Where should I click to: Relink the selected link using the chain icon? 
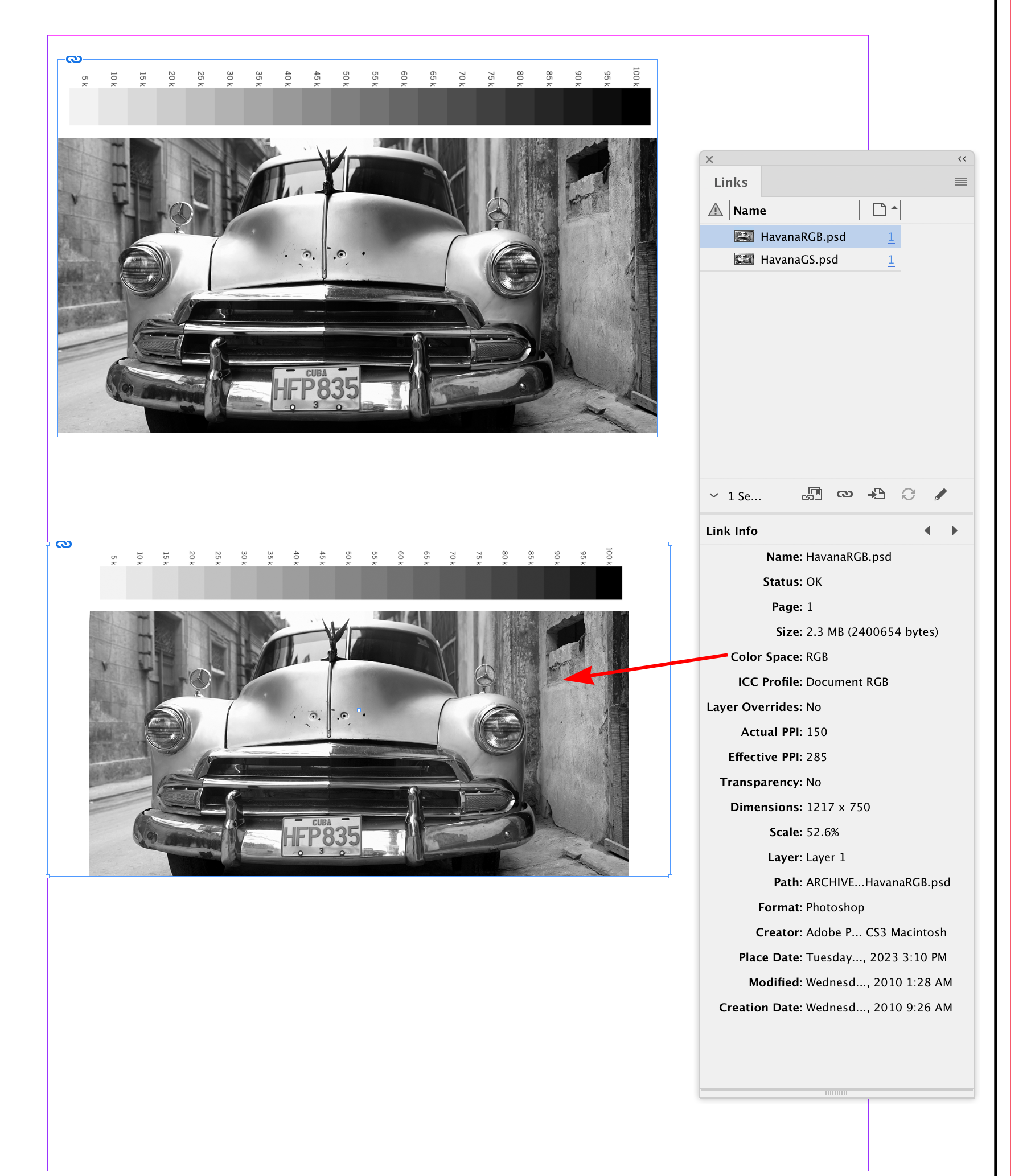845,495
